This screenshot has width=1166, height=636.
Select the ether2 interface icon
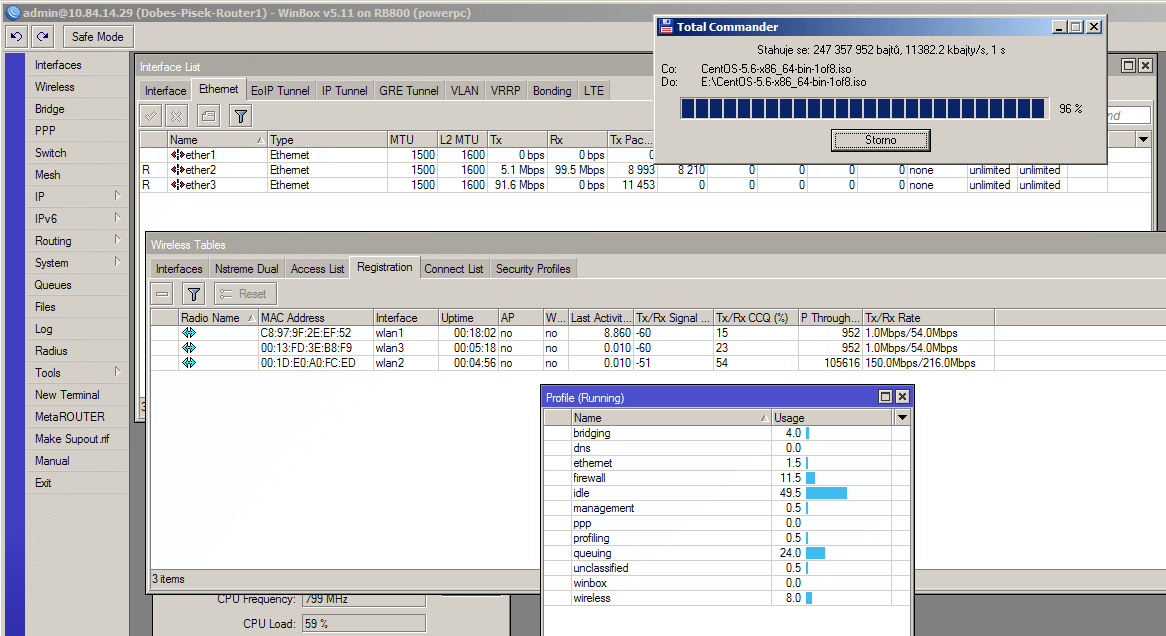[178, 170]
